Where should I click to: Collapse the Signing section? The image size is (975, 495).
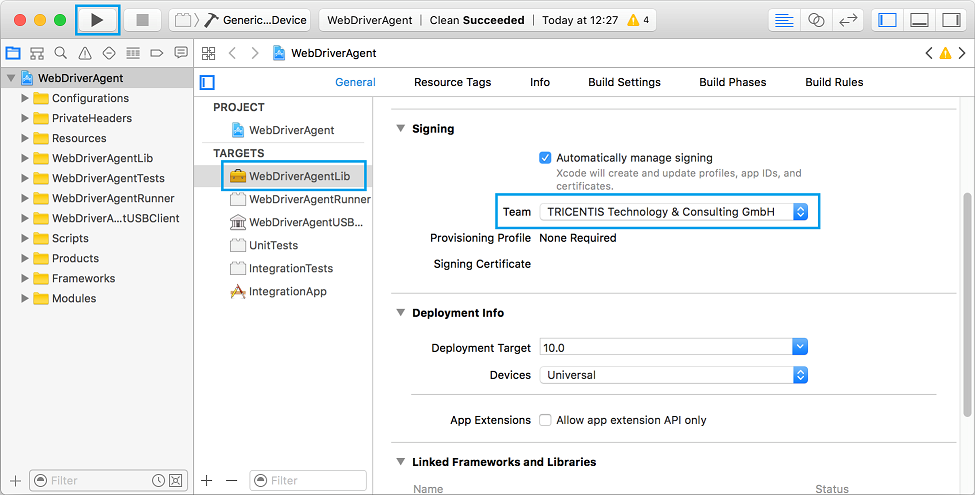(x=400, y=129)
